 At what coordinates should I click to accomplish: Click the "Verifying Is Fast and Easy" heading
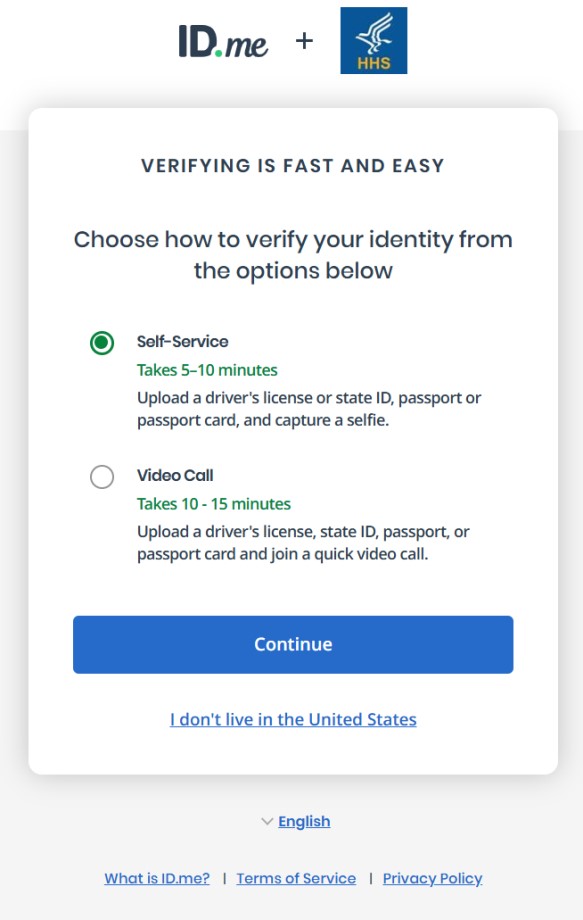[292, 166]
